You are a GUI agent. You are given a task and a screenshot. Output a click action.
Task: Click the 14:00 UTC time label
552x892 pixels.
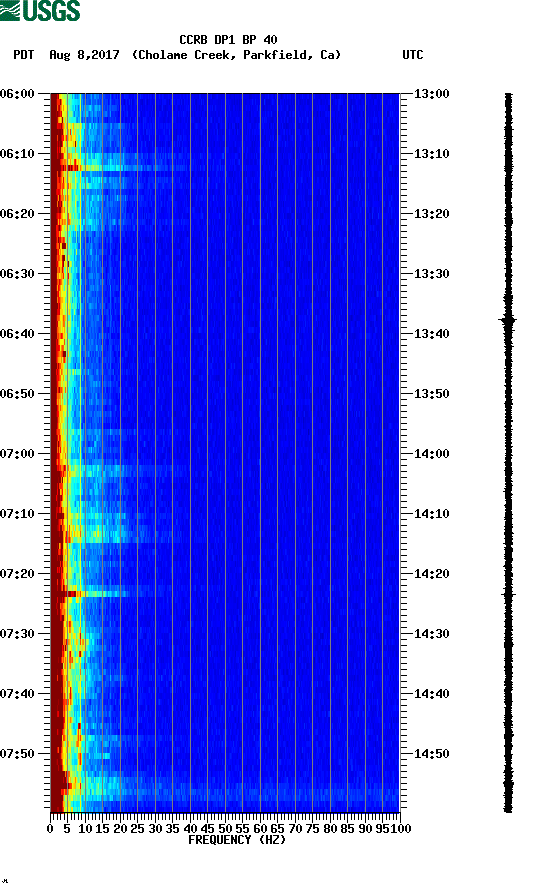(x=431, y=454)
